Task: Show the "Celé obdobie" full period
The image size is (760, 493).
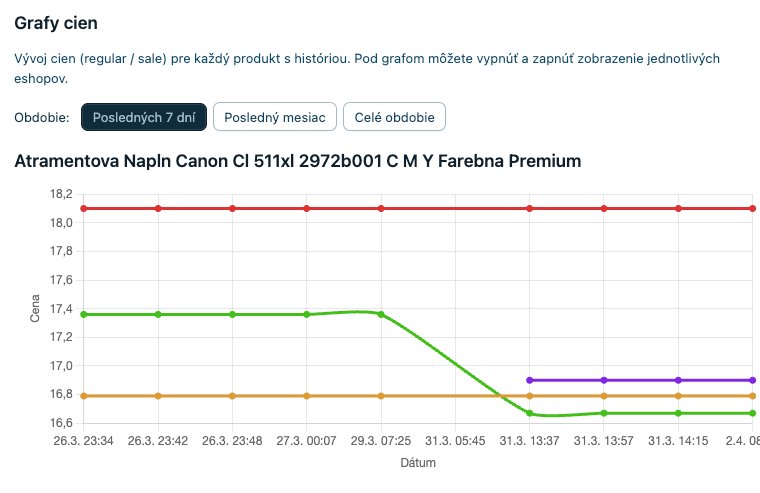Action: coord(394,117)
